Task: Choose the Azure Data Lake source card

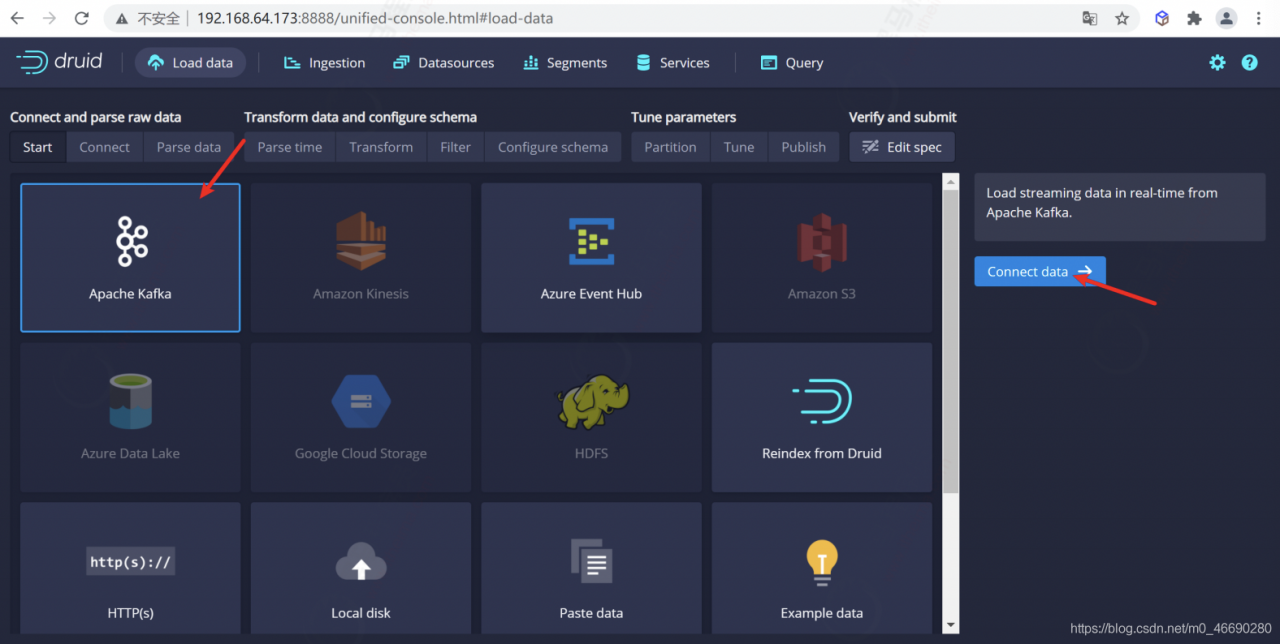Action: (130, 417)
